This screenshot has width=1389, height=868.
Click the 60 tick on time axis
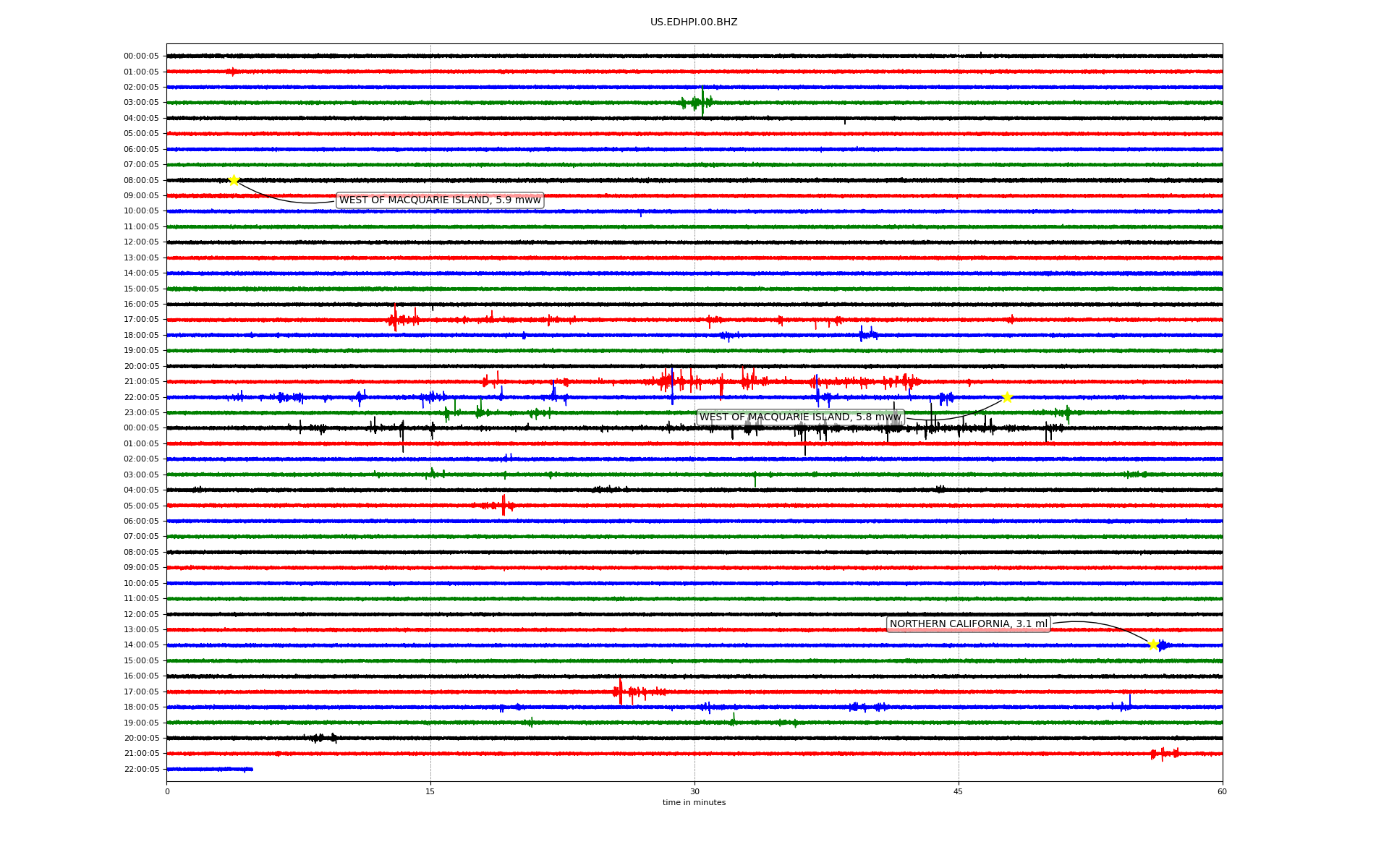pyautogui.click(x=1222, y=791)
